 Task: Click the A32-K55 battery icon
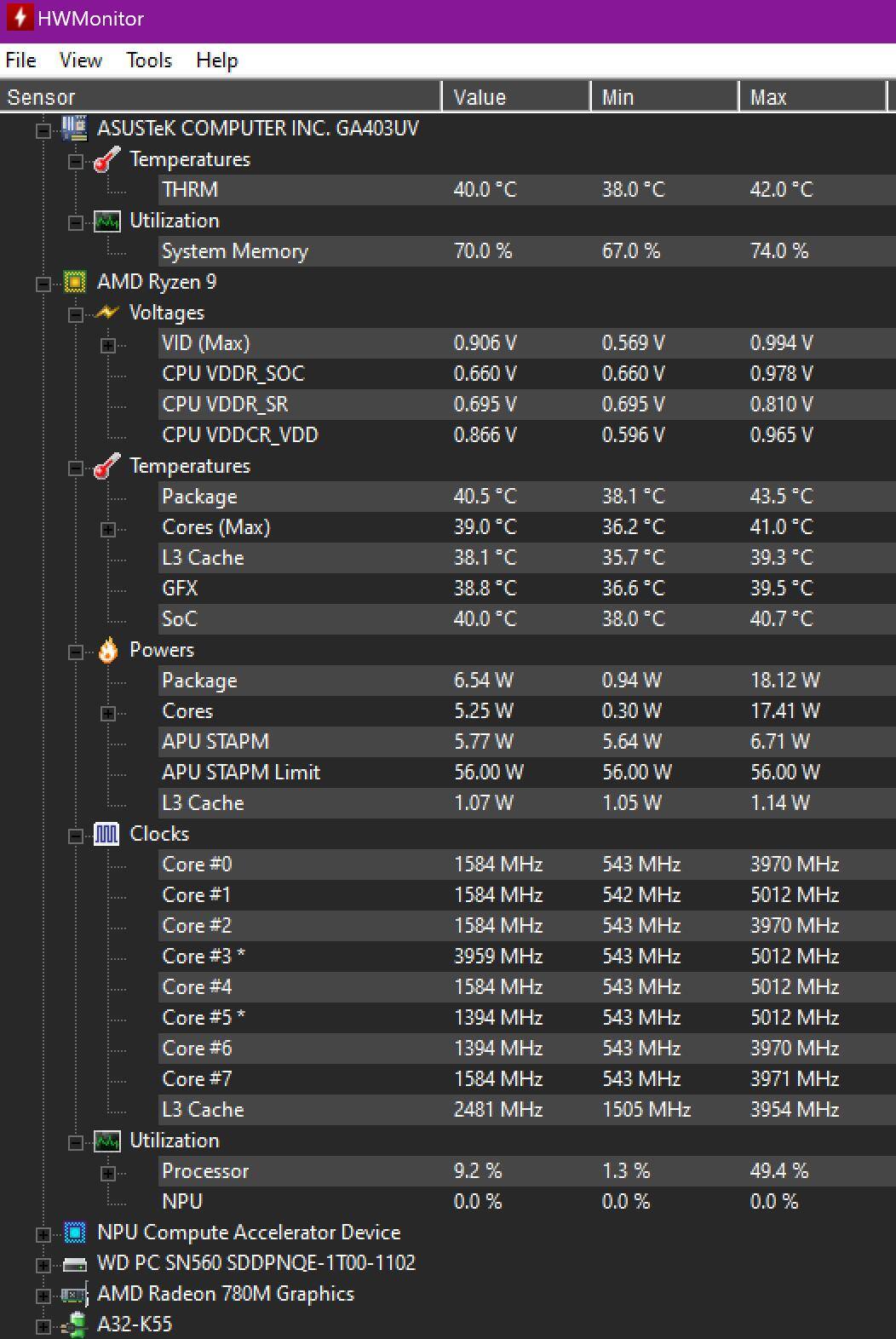75,1325
